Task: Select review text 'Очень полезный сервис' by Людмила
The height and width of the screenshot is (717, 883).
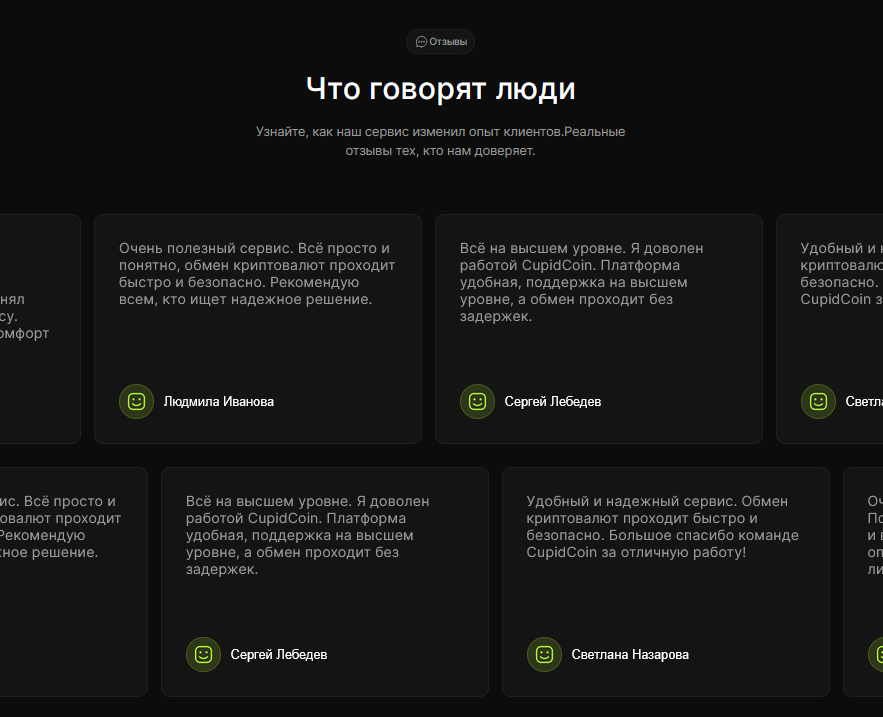Action: point(257,273)
